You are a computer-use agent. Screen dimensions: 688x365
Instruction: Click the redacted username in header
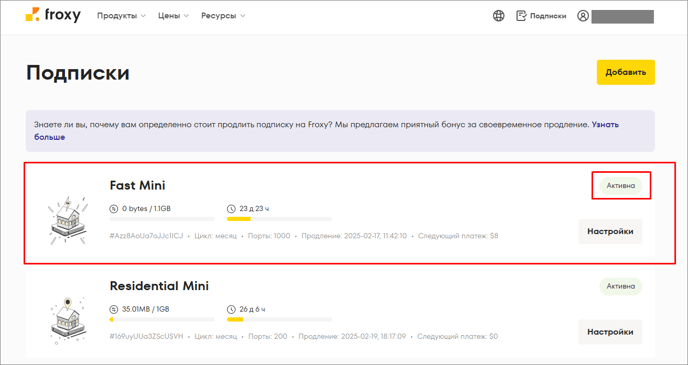623,16
